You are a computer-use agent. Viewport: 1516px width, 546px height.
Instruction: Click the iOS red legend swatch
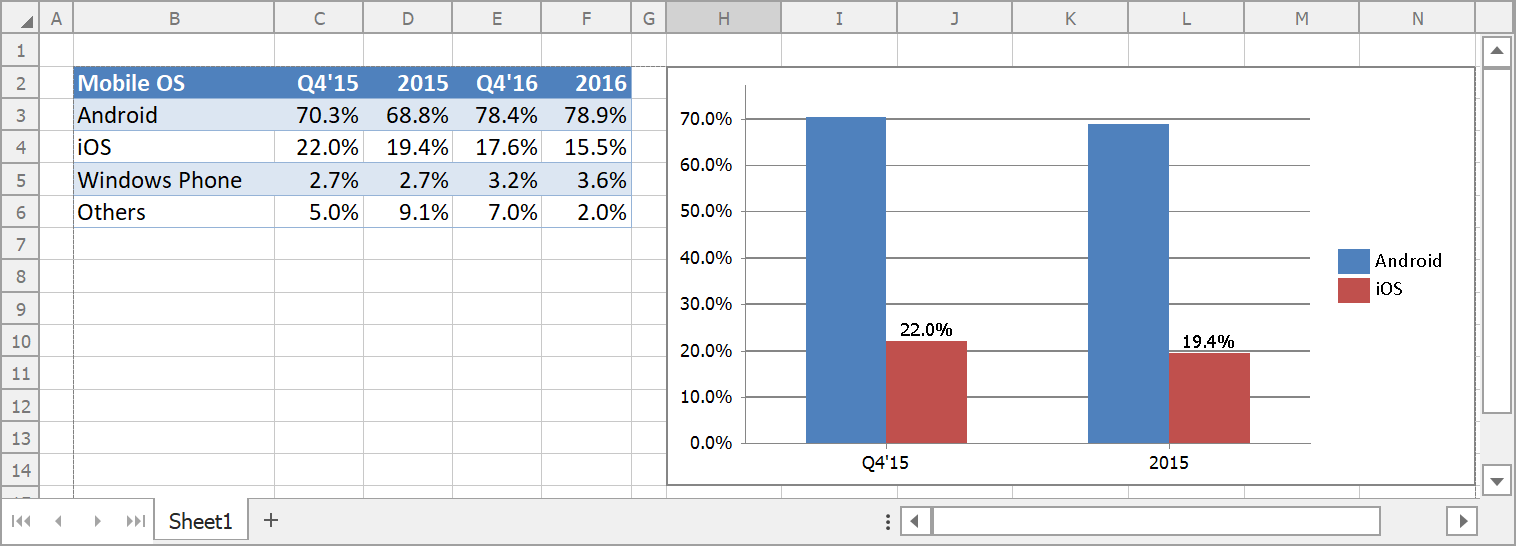pos(1353,289)
